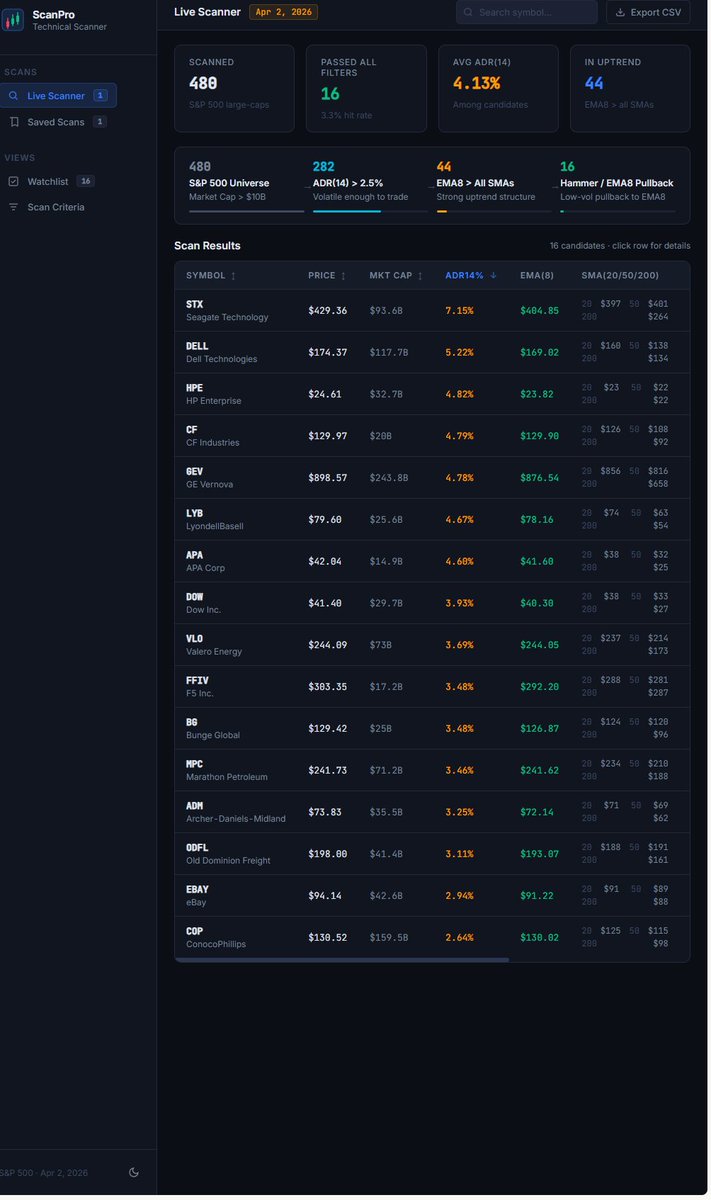
Task: Sort by the ADR14% column header
Action: tap(471, 276)
